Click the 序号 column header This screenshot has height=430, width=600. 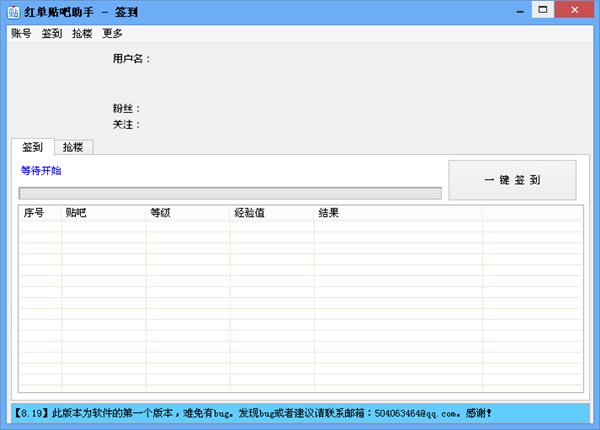coord(40,213)
